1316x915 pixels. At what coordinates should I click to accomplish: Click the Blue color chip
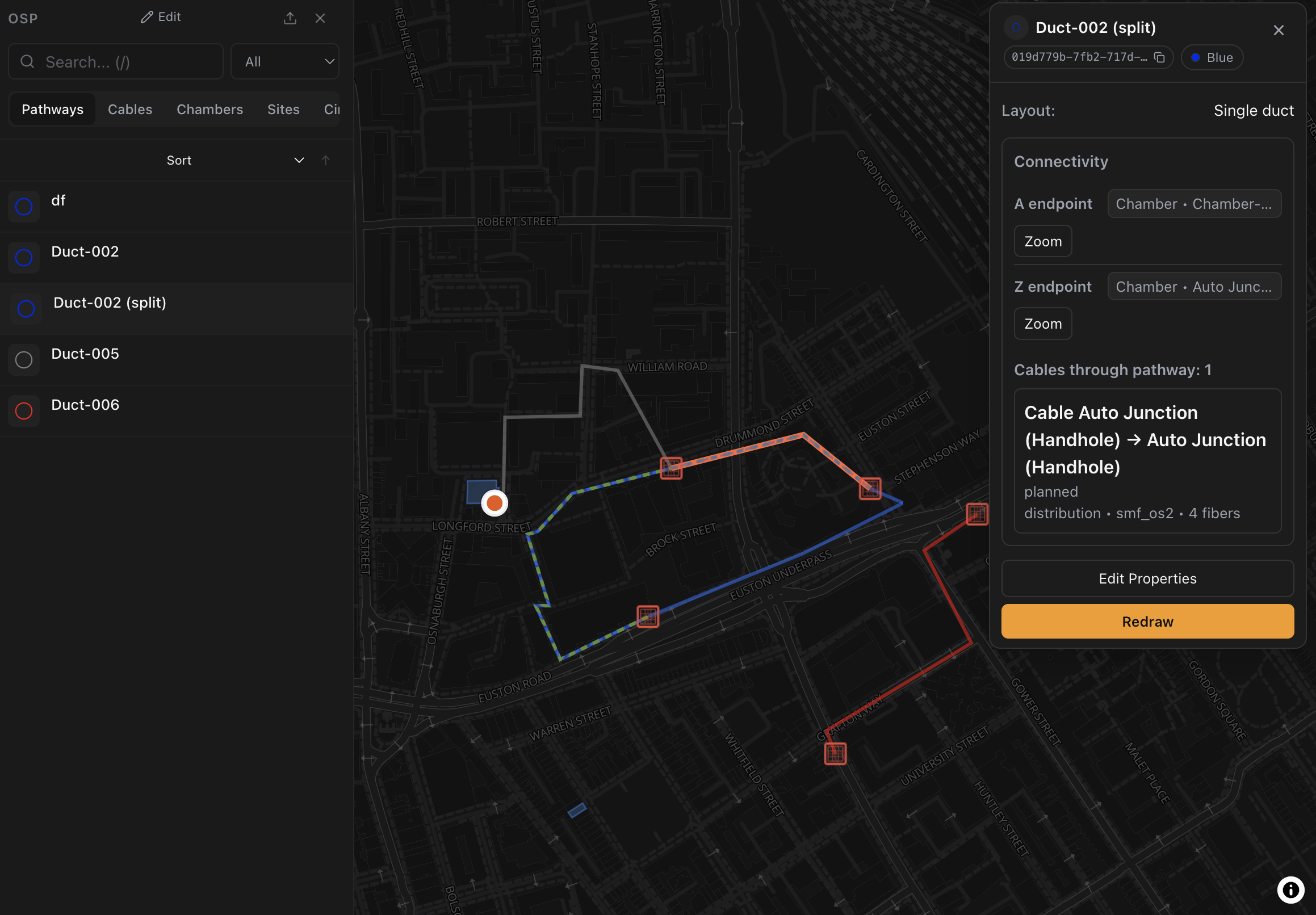pos(1212,57)
